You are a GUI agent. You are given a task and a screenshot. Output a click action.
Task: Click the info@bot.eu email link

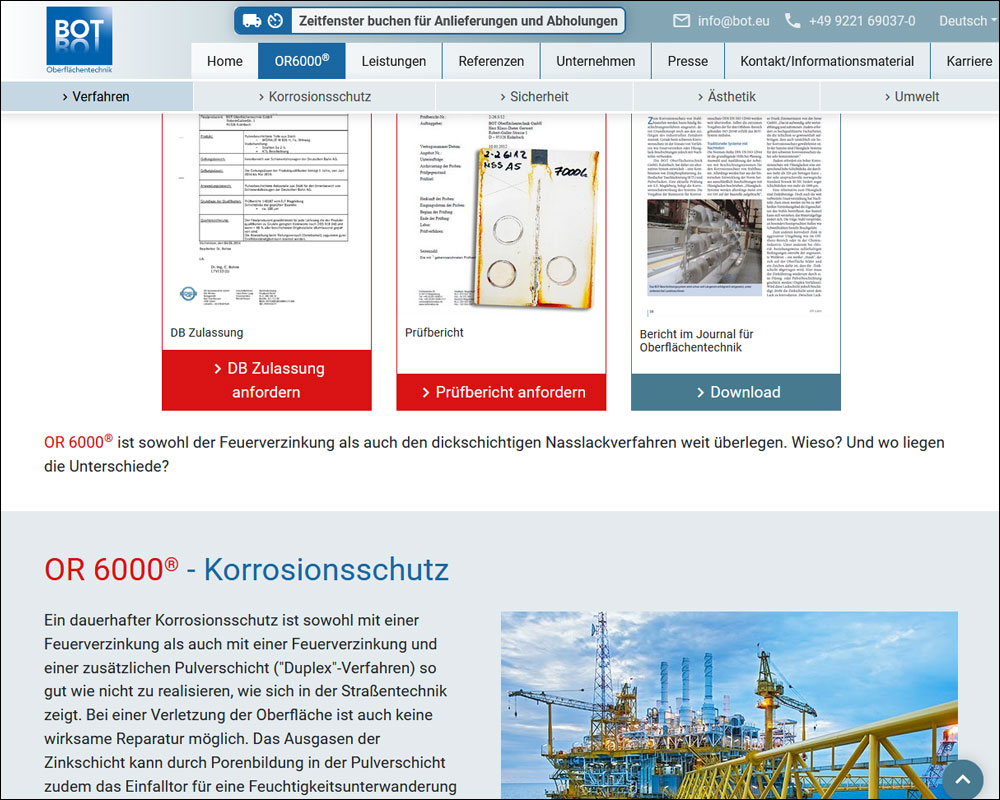click(x=735, y=20)
